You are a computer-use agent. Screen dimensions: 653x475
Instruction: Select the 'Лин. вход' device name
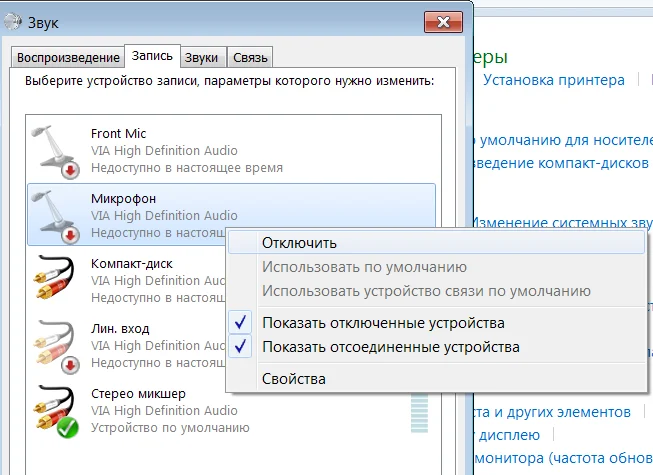120,328
